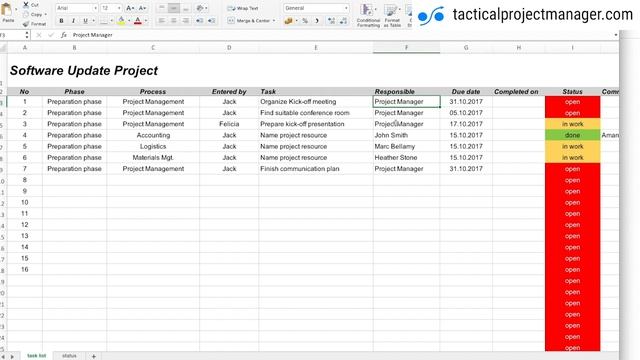Toggle italic formatting
This screenshot has width=640, height=360.
point(73,20)
